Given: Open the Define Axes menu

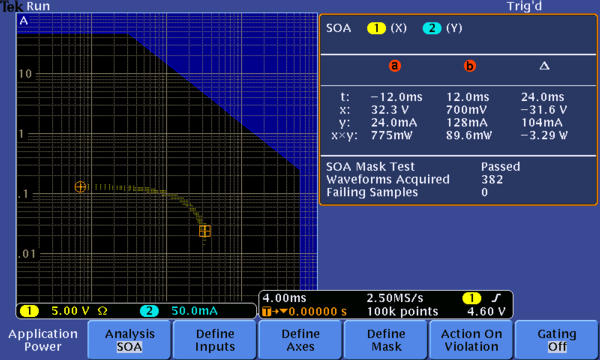Looking at the screenshot, I should 300,340.
